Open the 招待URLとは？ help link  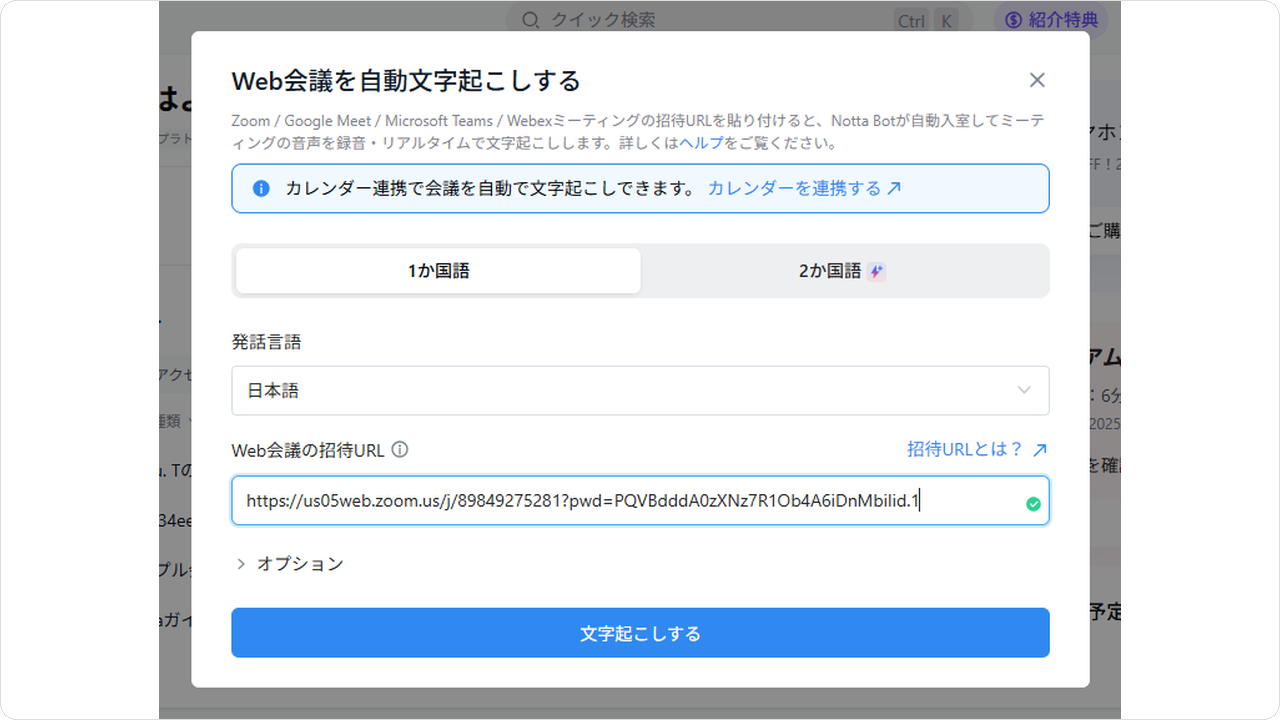tap(977, 450)
